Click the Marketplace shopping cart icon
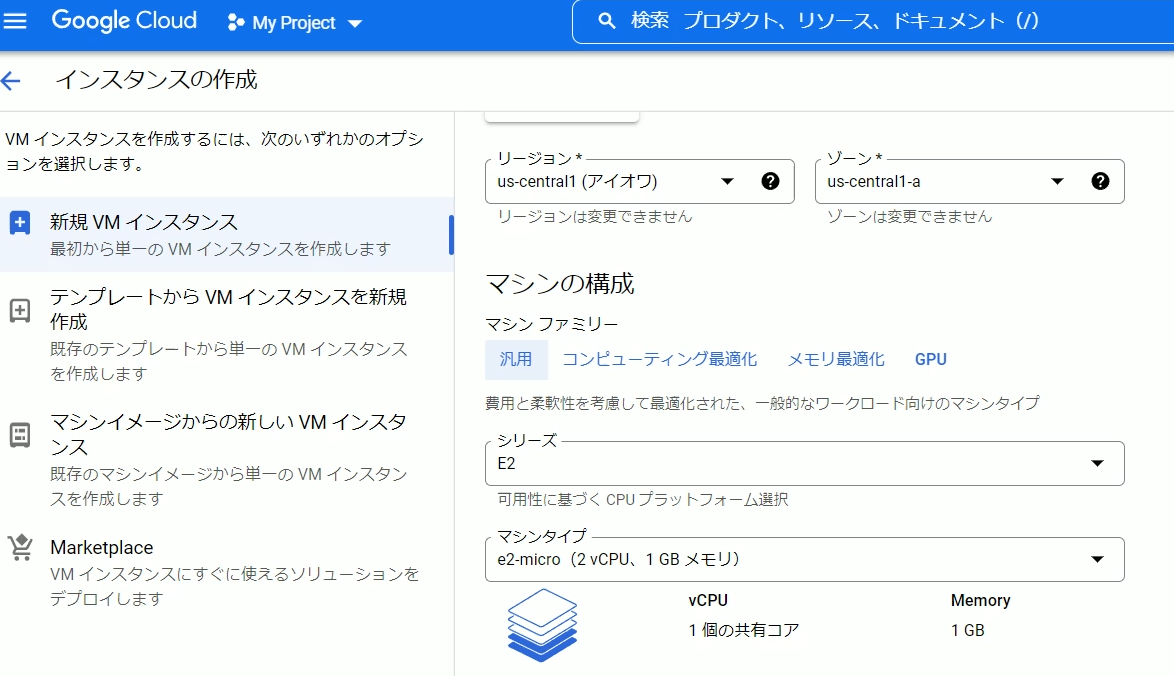The height and width of the screenshot is (676, 1174). tap(18, 546)
